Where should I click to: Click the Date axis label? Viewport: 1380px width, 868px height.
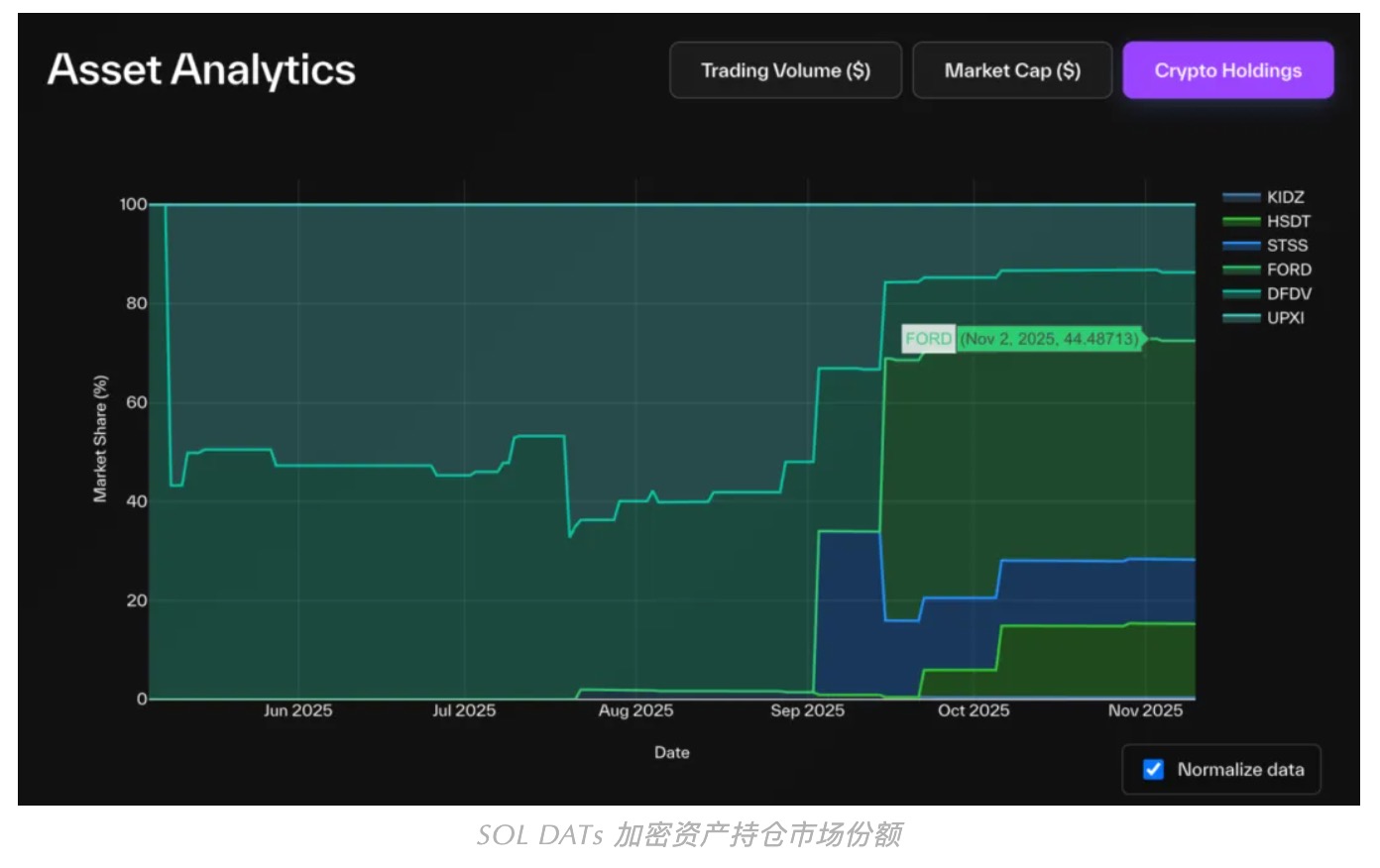[x=671, y=752]
